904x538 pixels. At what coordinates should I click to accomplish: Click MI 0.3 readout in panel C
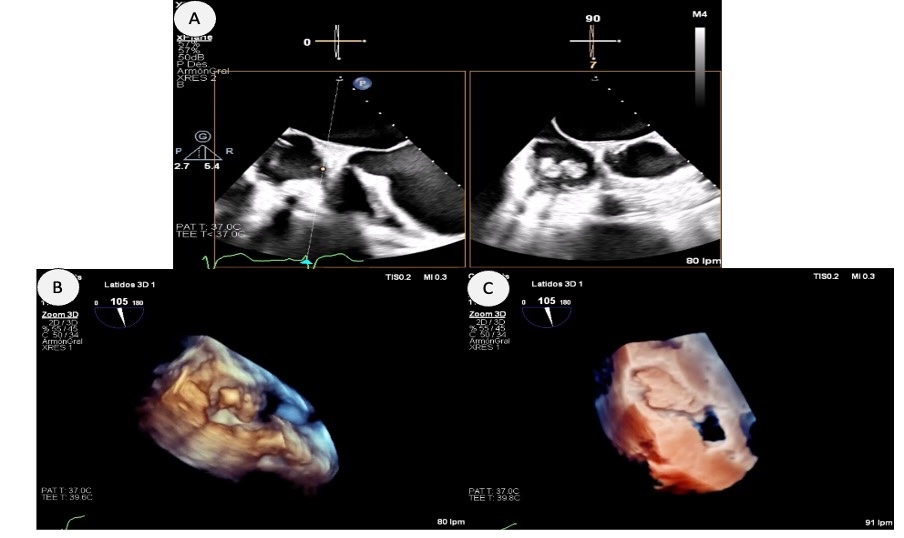coord(863,277)
